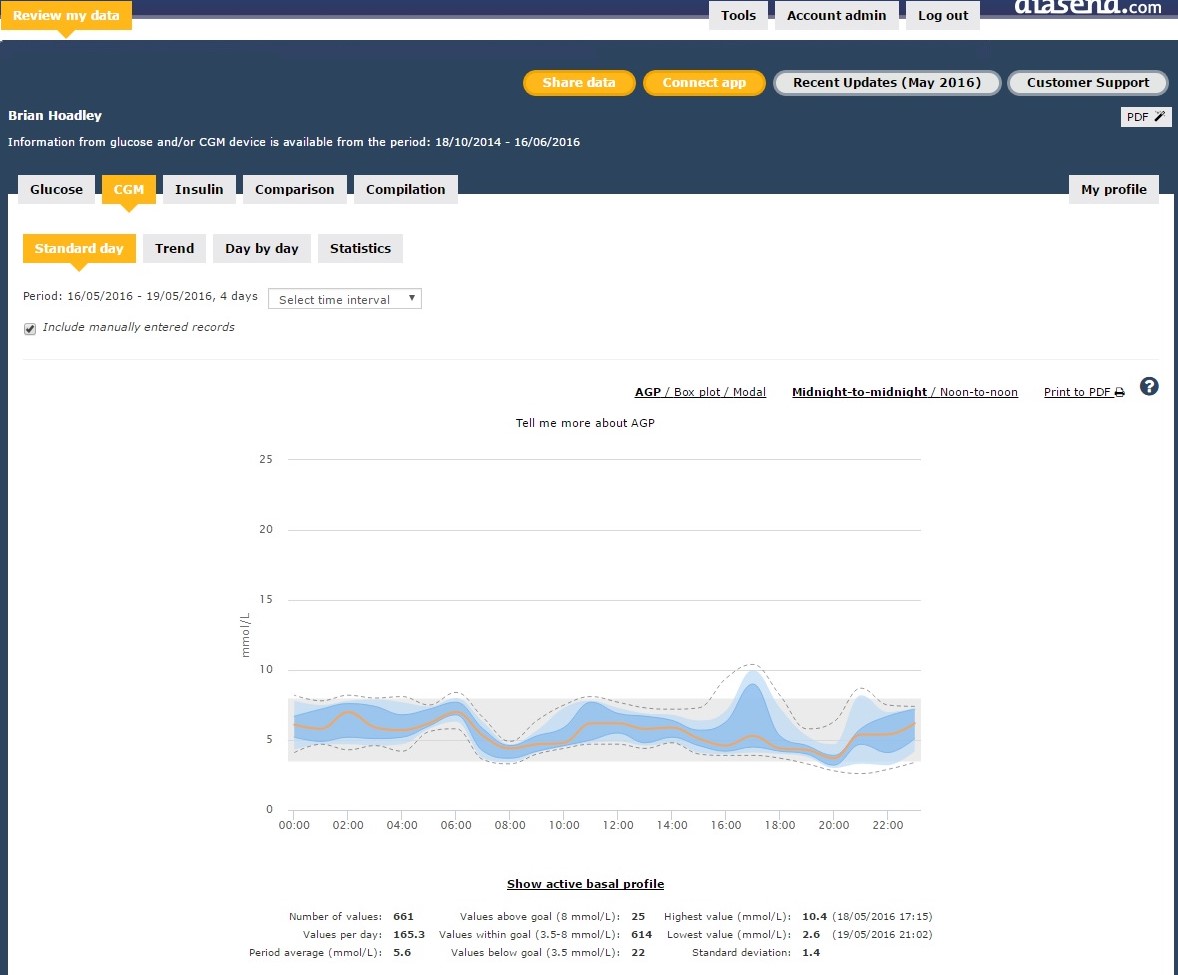This screenshot has height=975, width=1178.
Task: Open Tell me more about AGP
Action: click(x=585, y=423)
